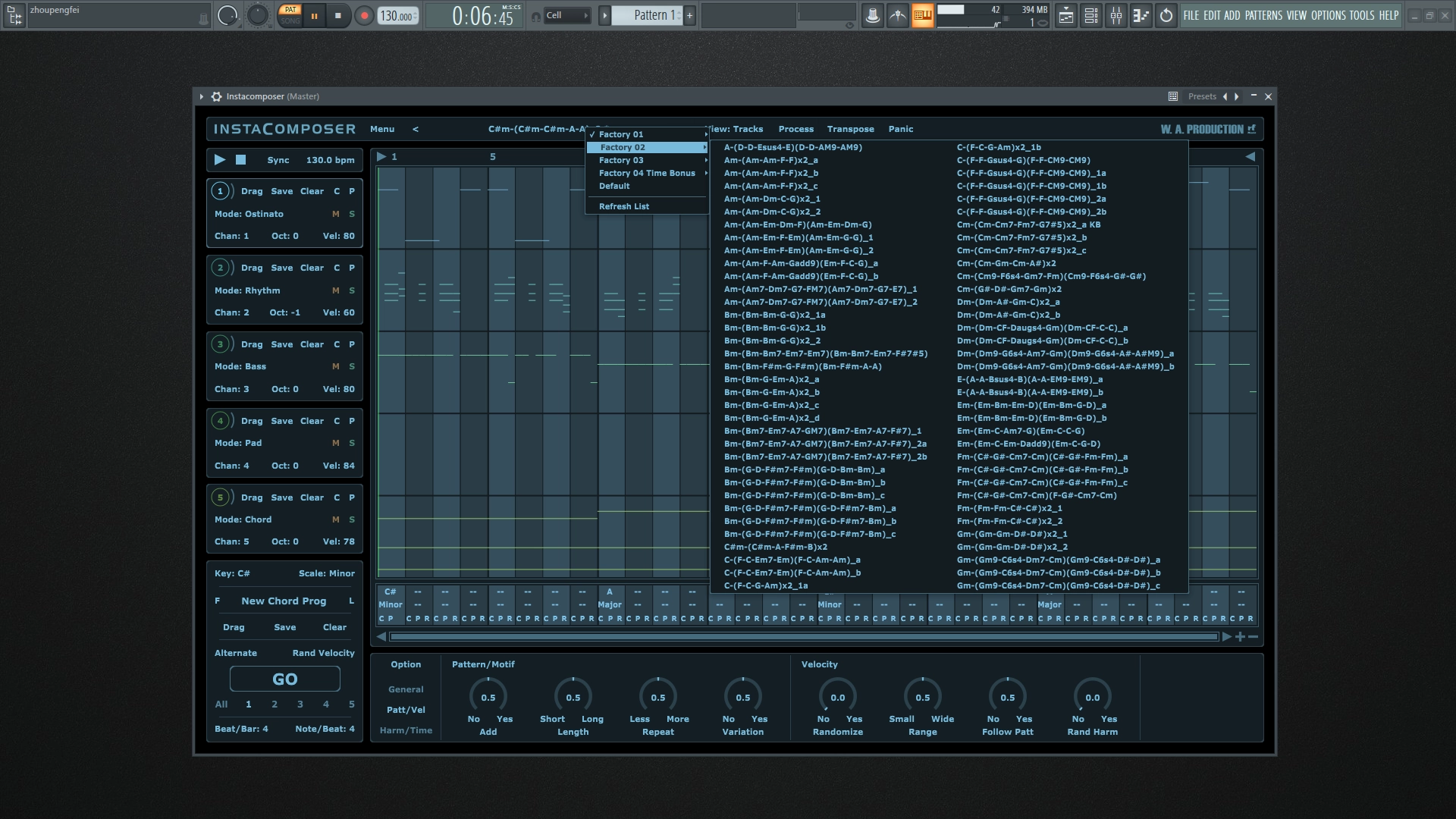
Task: Click New Chord Prog button
Action: pyautogui.click(x=284, y=601)
